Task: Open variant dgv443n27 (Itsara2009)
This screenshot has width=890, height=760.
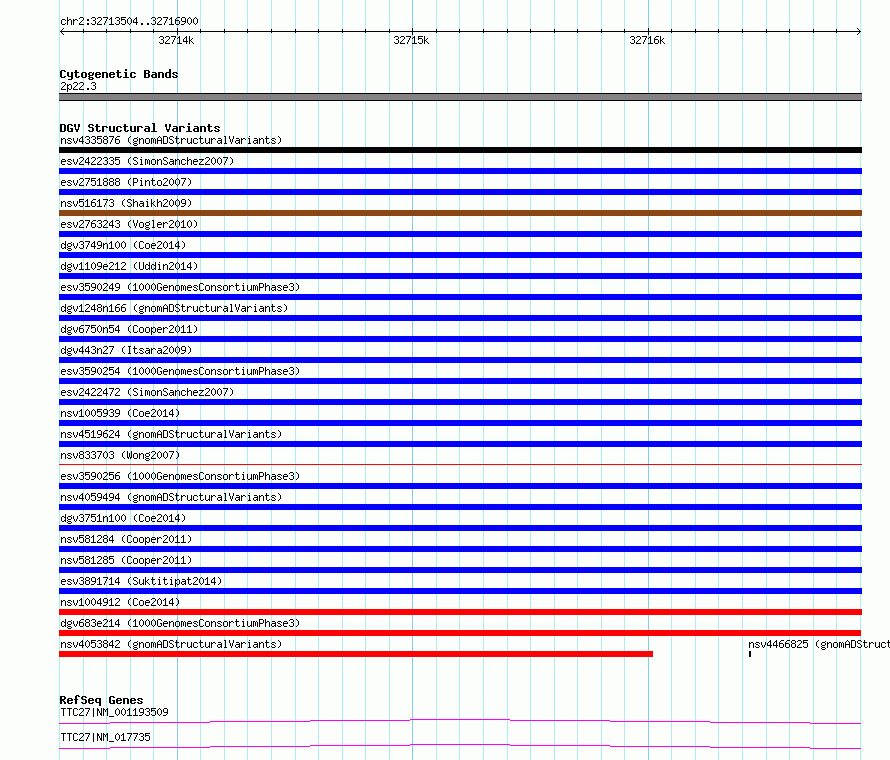Action: point(126,350)
